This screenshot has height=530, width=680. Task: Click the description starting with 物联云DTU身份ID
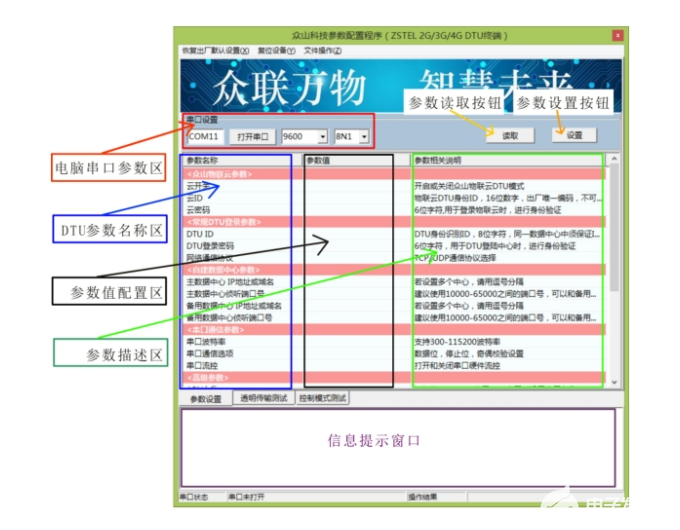point(508,198)
